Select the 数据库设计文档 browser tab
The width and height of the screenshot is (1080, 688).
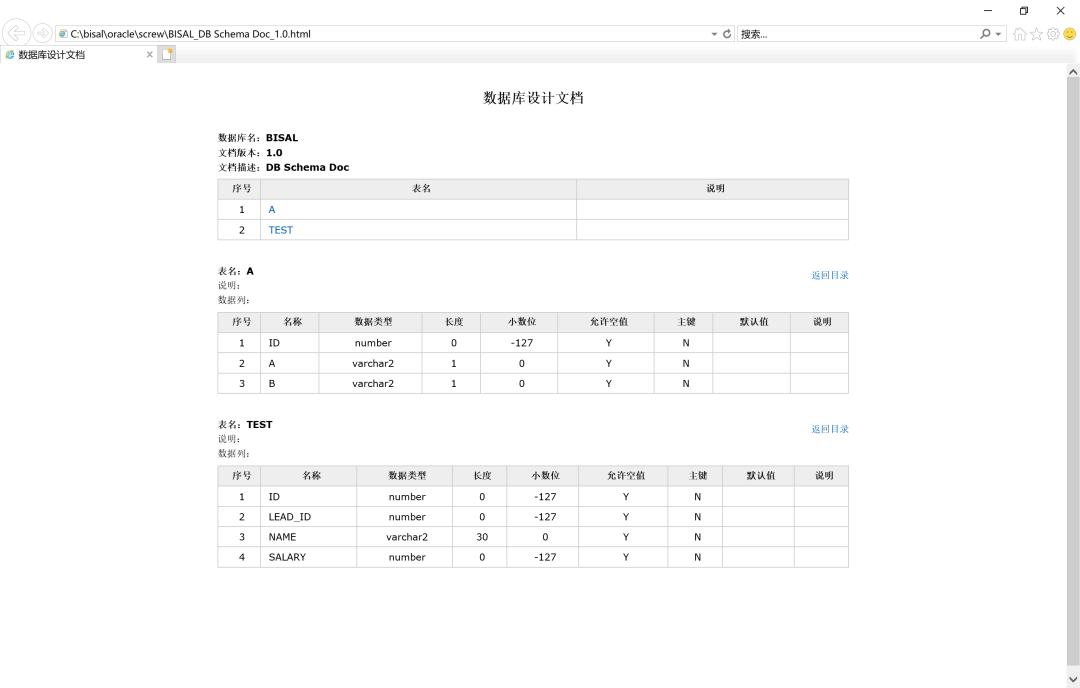click(x=78, y=54)
